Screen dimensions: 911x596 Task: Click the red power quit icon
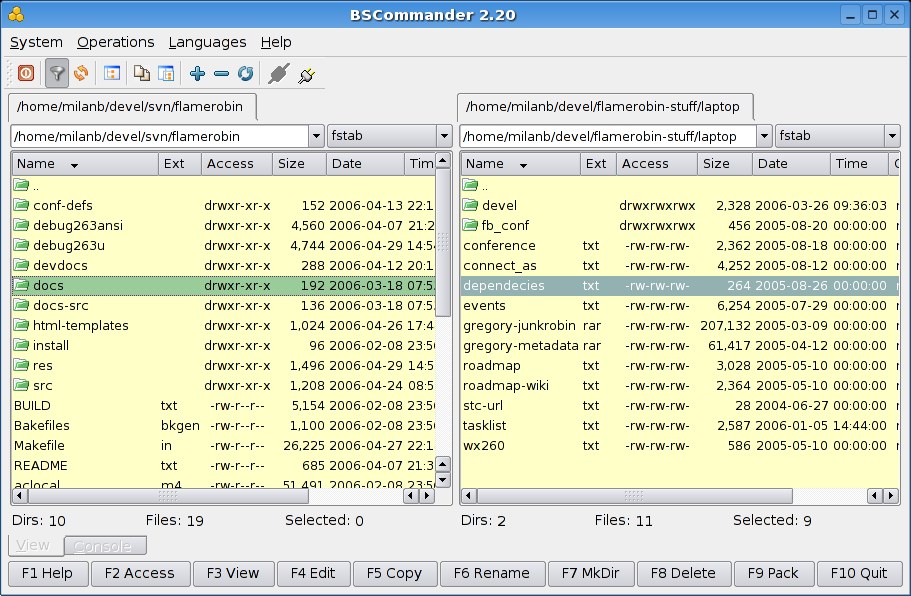(x=26, y=73)
